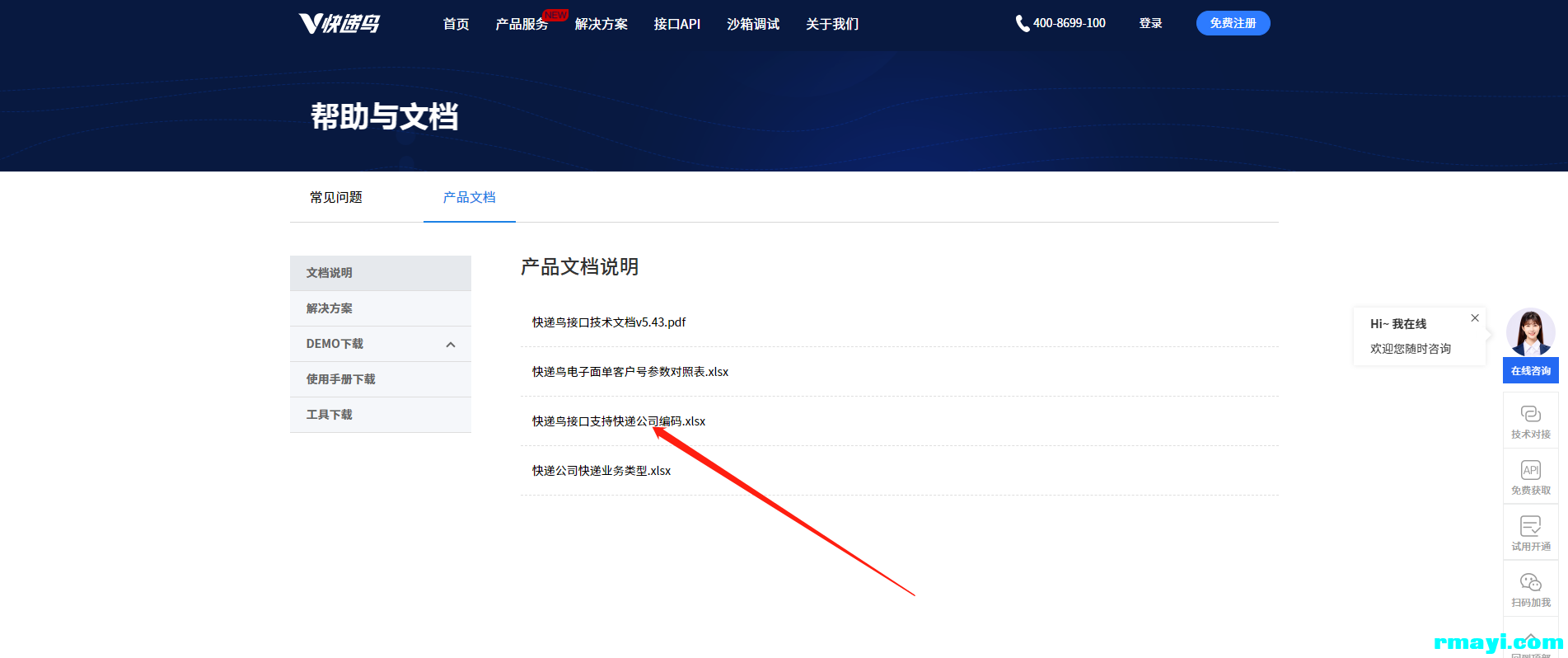Image resolution: width=1568 pixels, height=658 pixels.
Task: Click the 登录 link
Action: 1150,23
